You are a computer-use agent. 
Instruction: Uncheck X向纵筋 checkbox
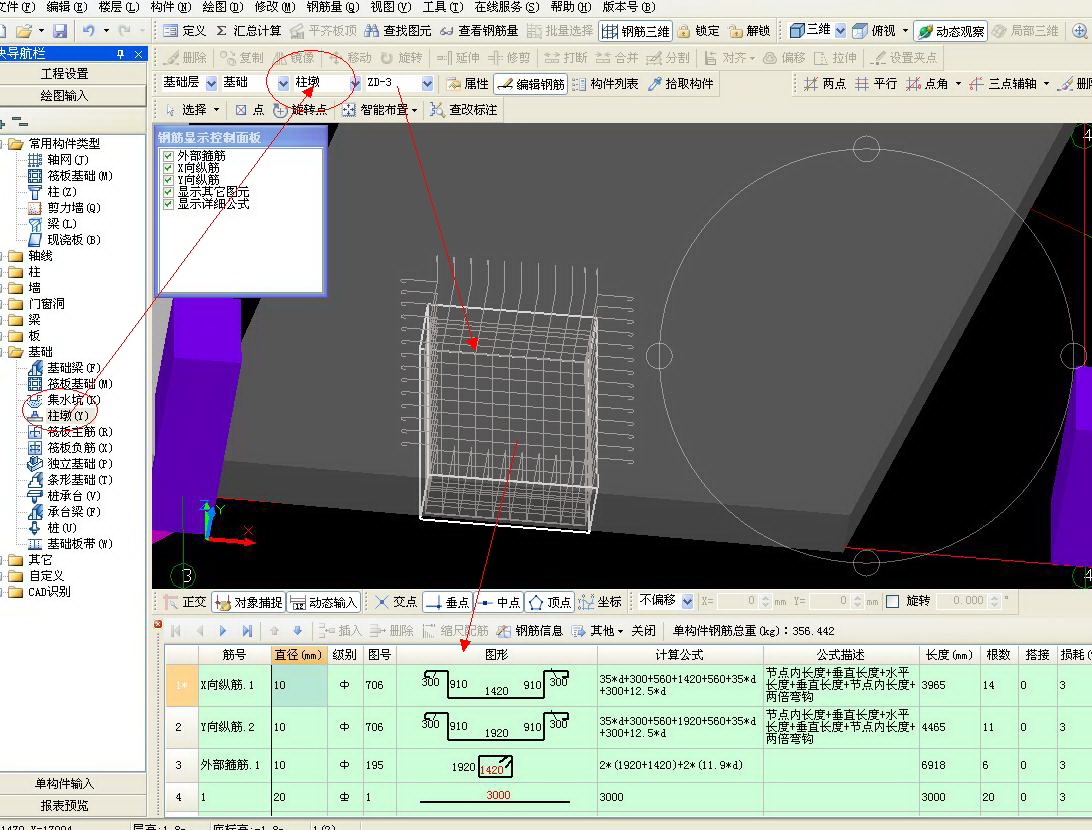pos(168,168)
